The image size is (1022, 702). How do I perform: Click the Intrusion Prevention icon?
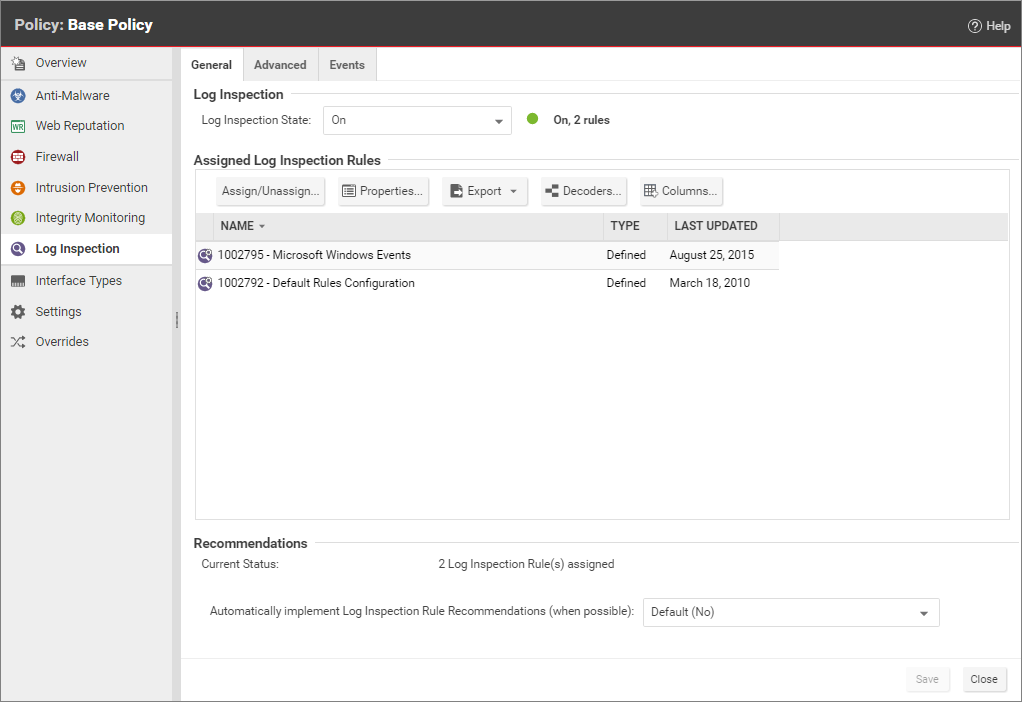point(18,188)
